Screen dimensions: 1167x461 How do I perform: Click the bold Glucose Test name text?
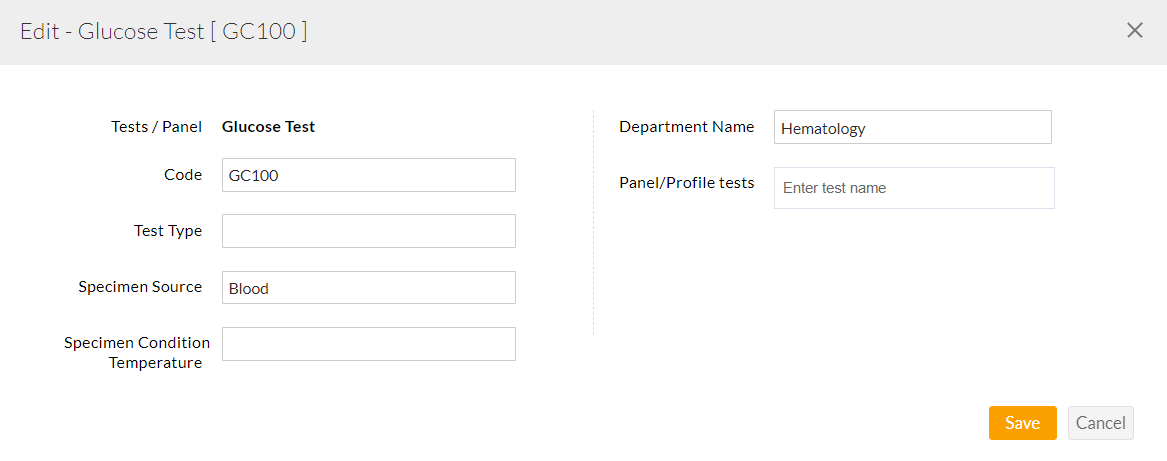(x=268, y=127)
